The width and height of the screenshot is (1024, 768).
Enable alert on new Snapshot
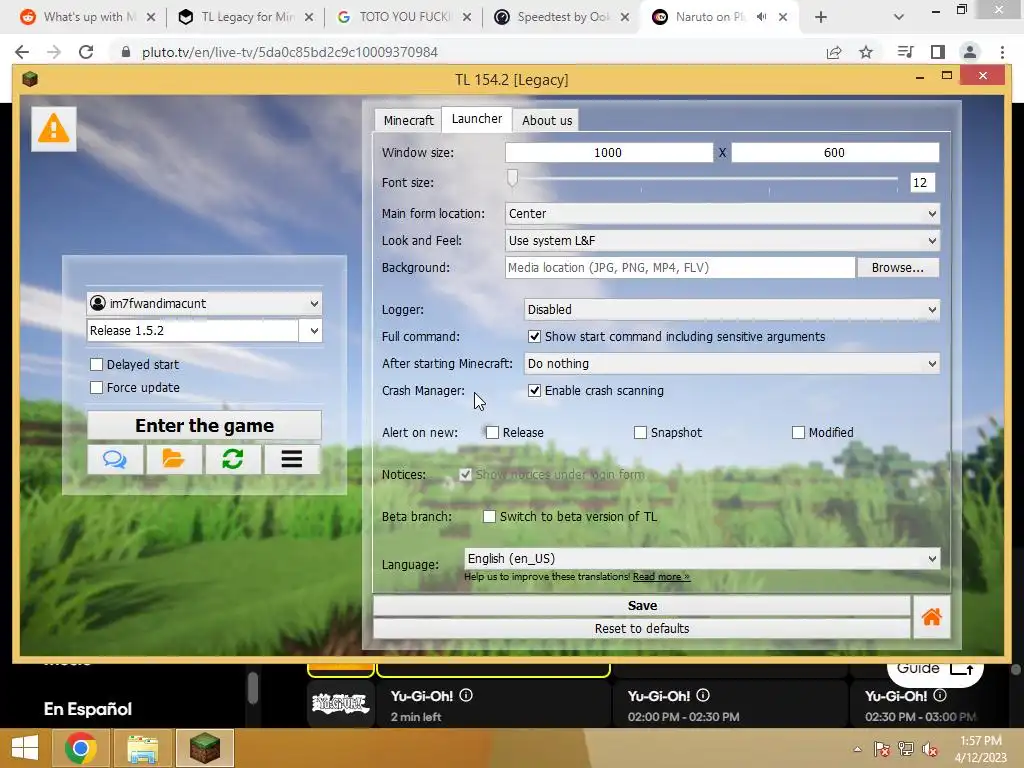point(640,432)
